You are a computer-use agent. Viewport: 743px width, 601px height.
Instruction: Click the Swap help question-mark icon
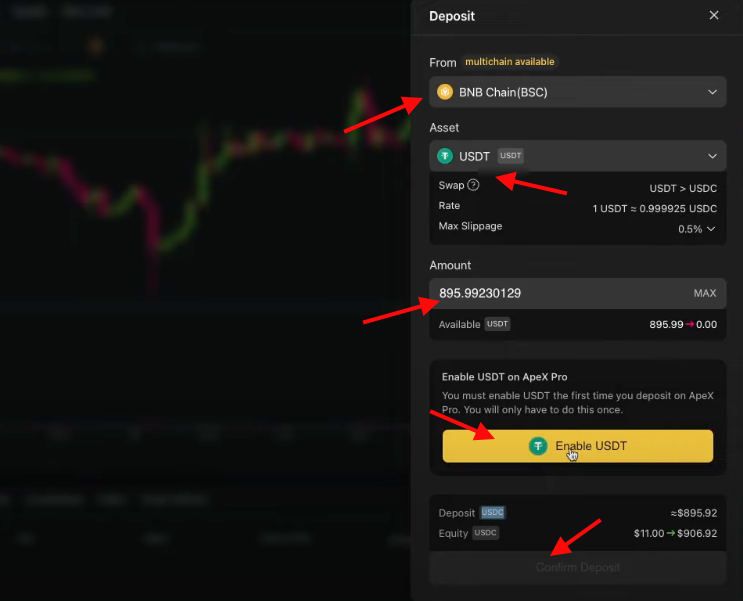pos(473,185)
